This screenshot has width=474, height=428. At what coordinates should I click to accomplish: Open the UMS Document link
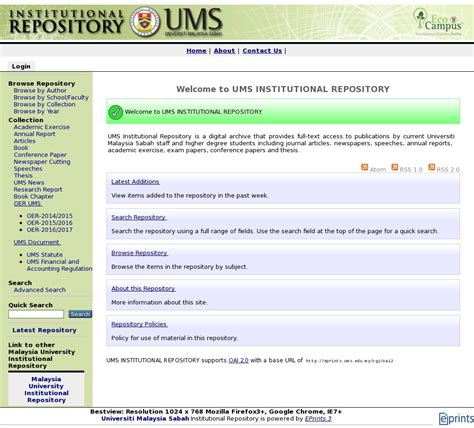click(37, 242)
